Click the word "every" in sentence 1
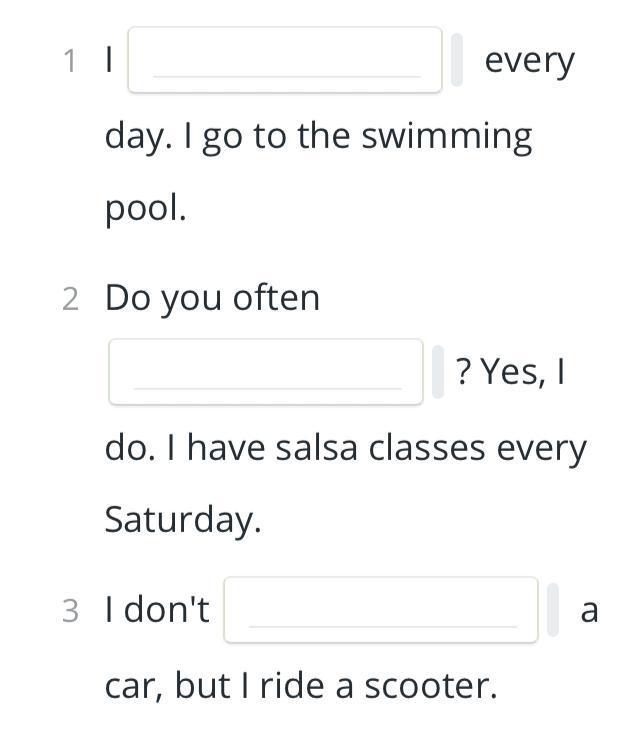Screen dimensions: 640x738 pos(529,61)
